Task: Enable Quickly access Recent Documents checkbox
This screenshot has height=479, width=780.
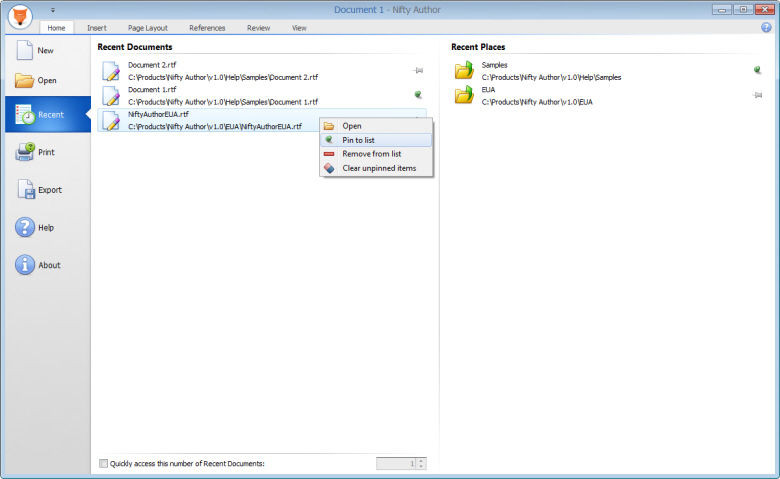Action: tap(103, 464)
